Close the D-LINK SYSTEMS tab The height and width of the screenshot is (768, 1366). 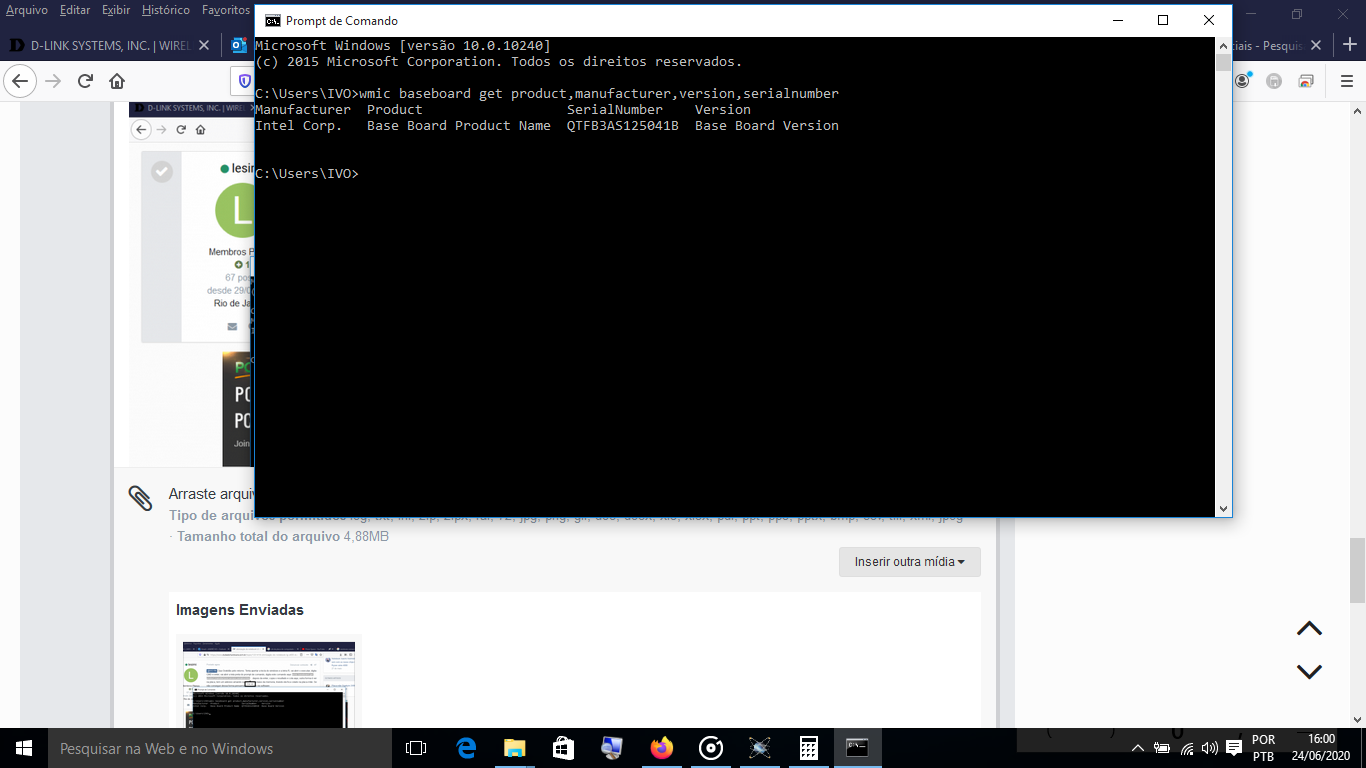[x=204, y=45]
